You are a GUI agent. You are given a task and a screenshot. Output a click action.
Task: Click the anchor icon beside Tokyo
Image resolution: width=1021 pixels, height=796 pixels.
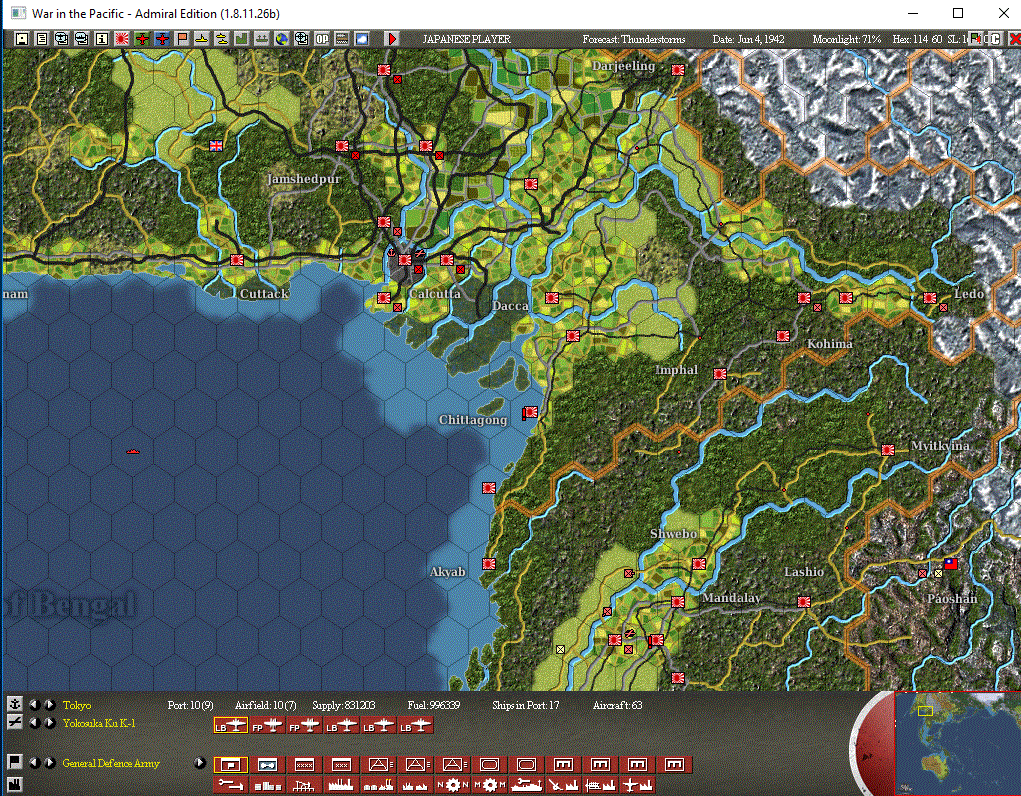pos(14,704)
